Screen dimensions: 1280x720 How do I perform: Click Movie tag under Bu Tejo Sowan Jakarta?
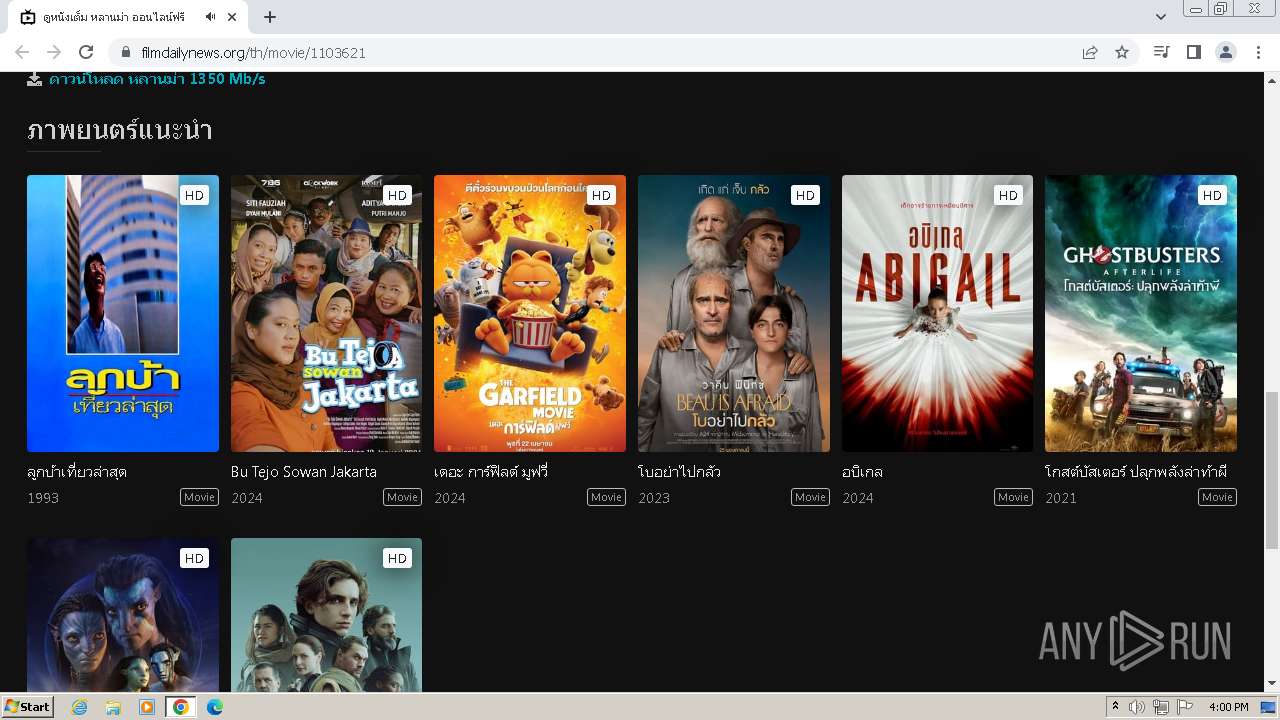coord(402,497)
